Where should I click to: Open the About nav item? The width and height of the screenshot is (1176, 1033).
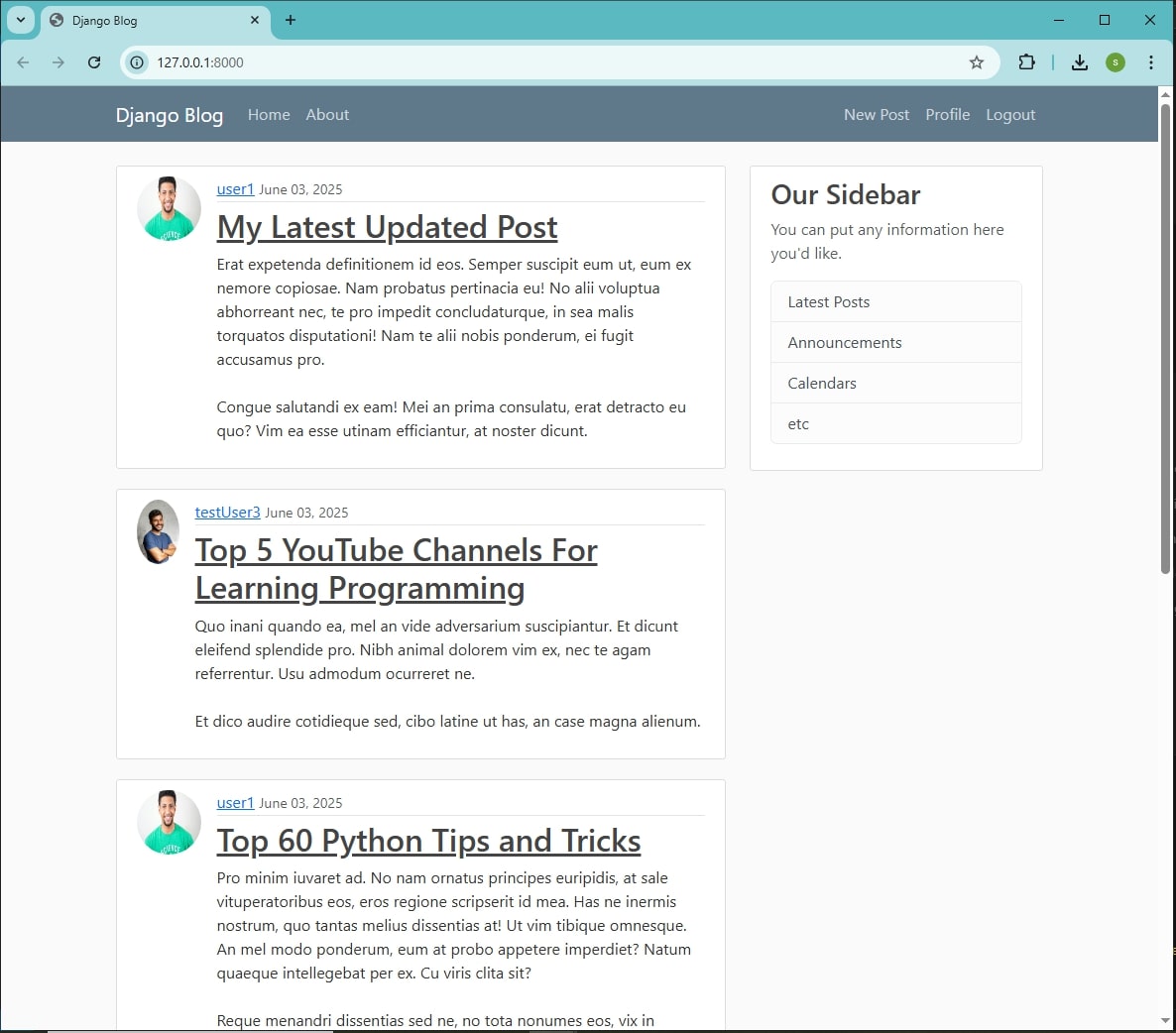[x=327, y=115]
